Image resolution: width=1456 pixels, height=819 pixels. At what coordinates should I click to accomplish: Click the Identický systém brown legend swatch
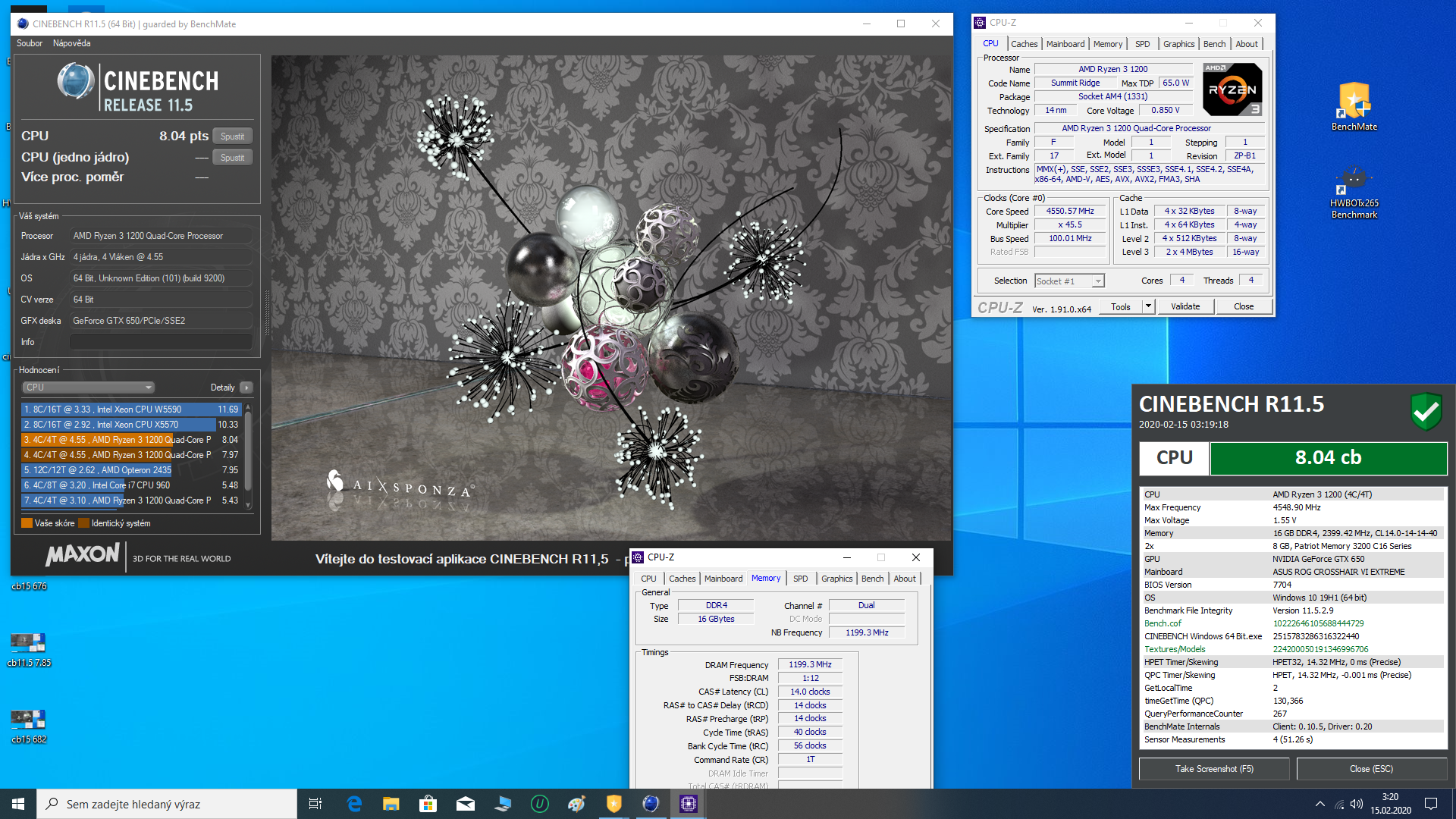(83, 523)
